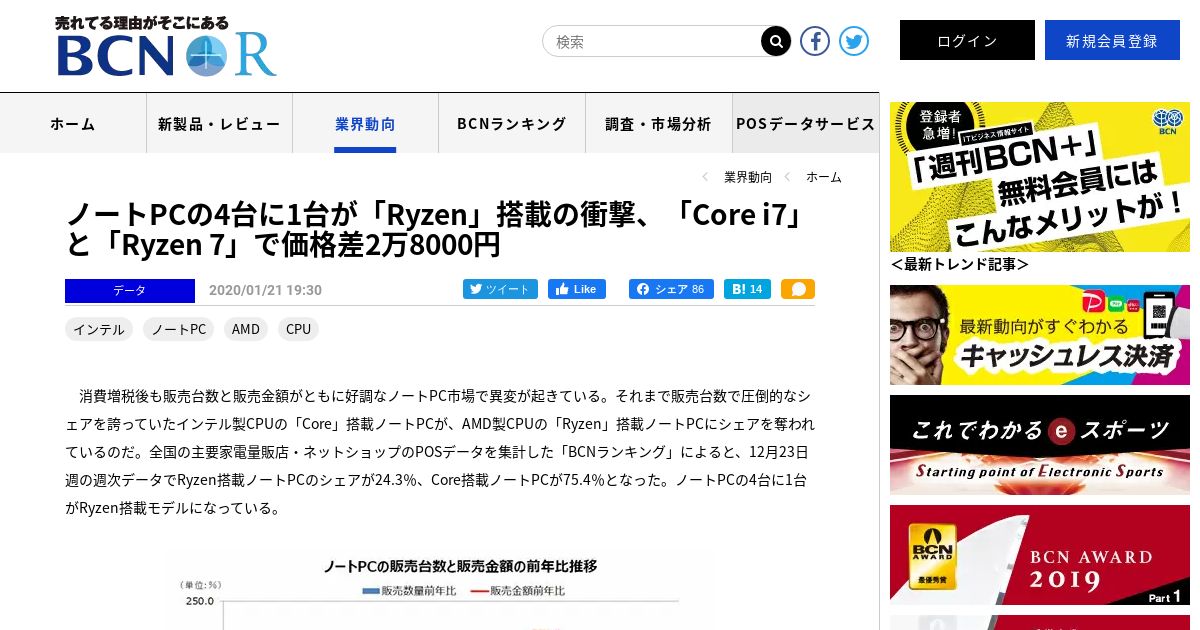The width and height of the screenshot is (1200, 630).
Task: Share article via ツイート button
Action: pos(500,289)
